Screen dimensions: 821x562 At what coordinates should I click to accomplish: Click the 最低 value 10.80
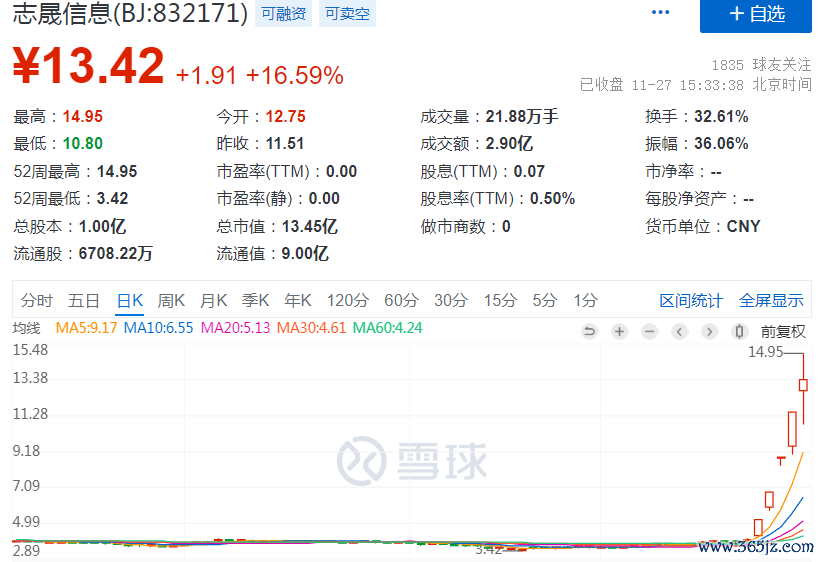coord(83,144)
